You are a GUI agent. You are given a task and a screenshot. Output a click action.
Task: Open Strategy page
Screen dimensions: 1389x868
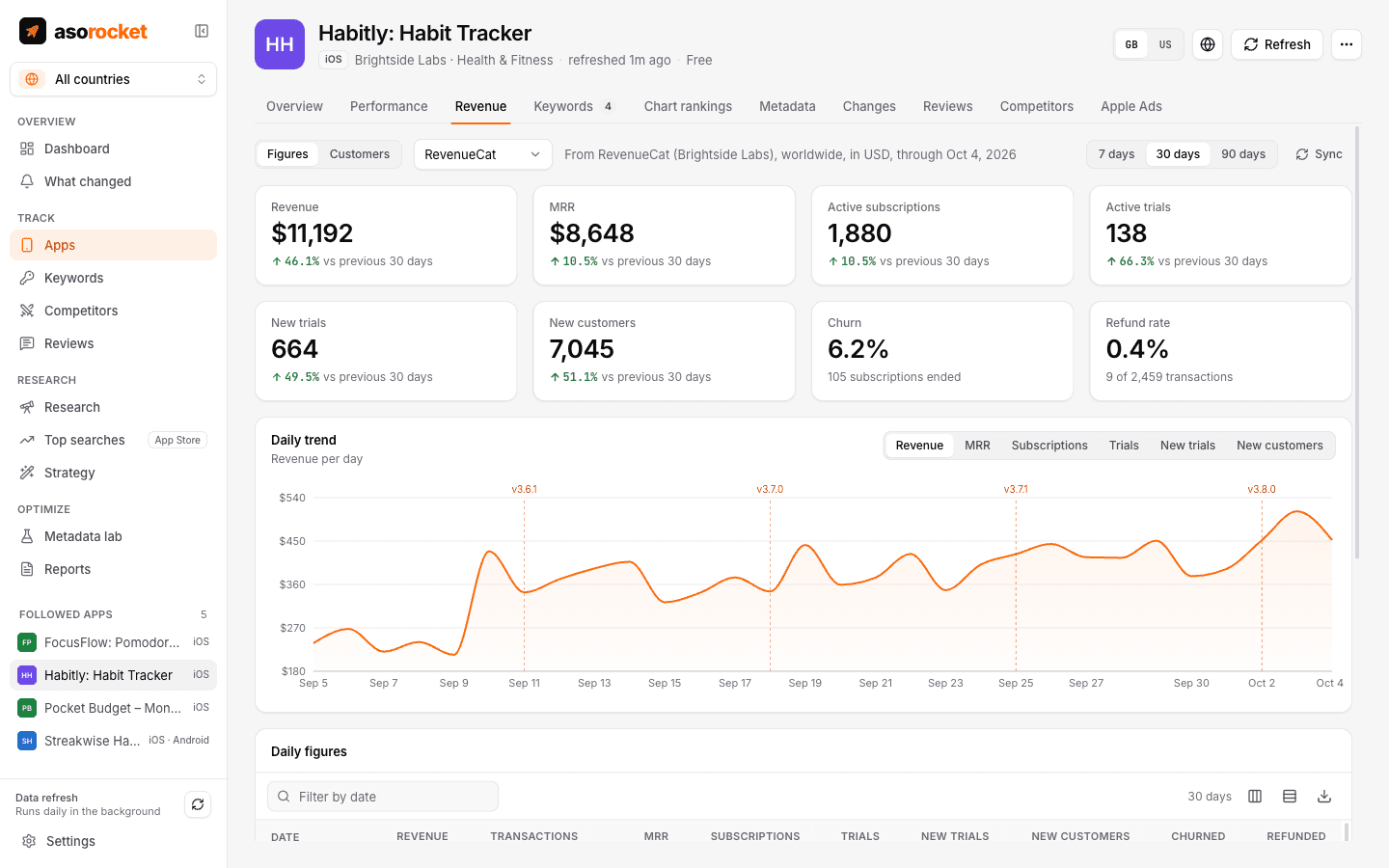tap(113, 473)
